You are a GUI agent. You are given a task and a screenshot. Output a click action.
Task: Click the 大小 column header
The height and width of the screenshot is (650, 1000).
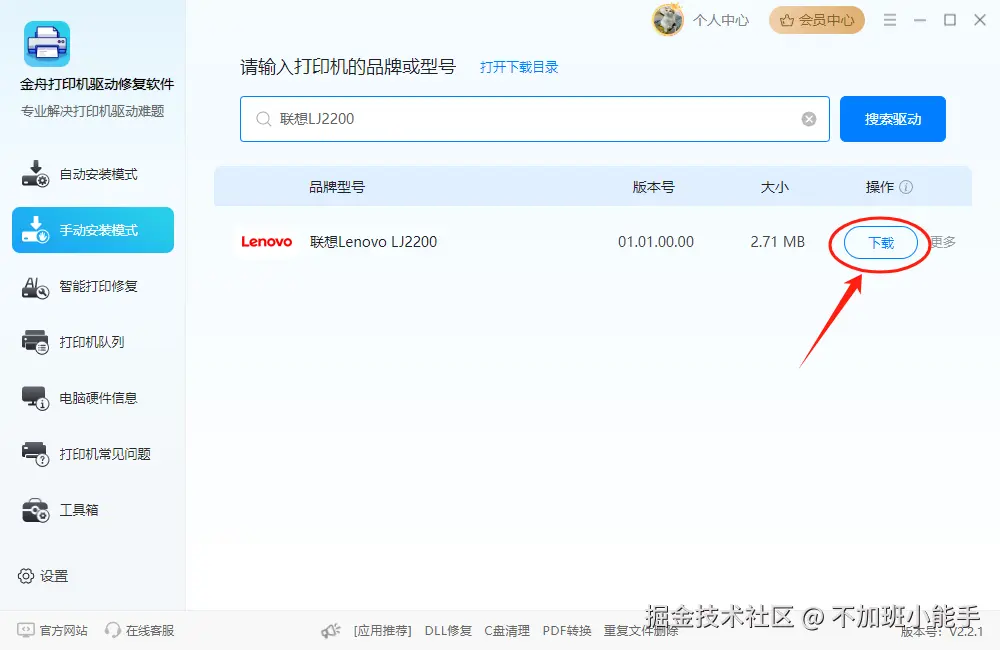[774, 187]
